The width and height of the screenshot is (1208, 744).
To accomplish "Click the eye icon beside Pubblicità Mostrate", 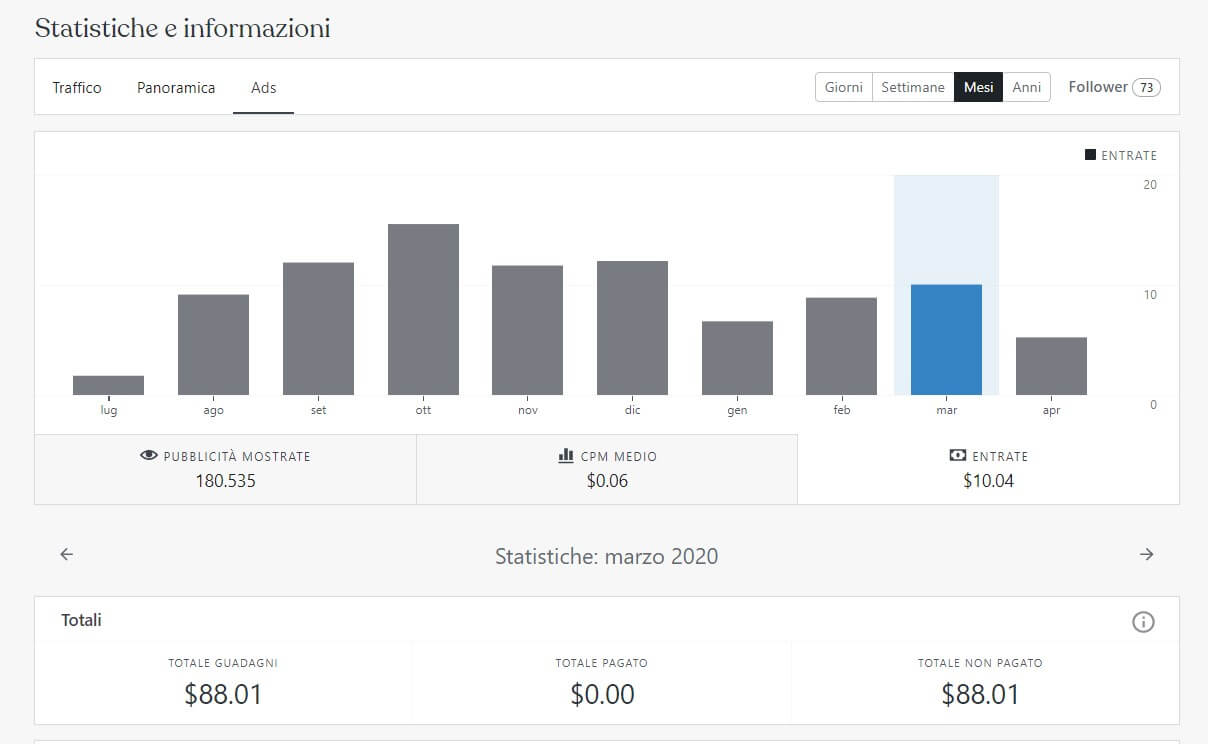I will [149, 456].
